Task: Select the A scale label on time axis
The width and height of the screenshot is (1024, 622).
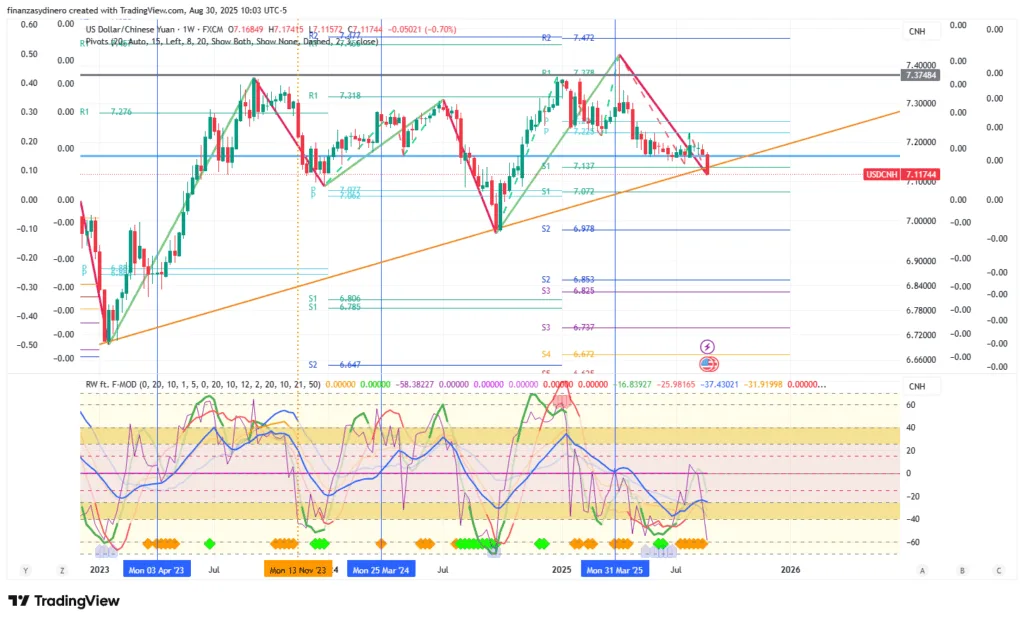Action: 922,570
